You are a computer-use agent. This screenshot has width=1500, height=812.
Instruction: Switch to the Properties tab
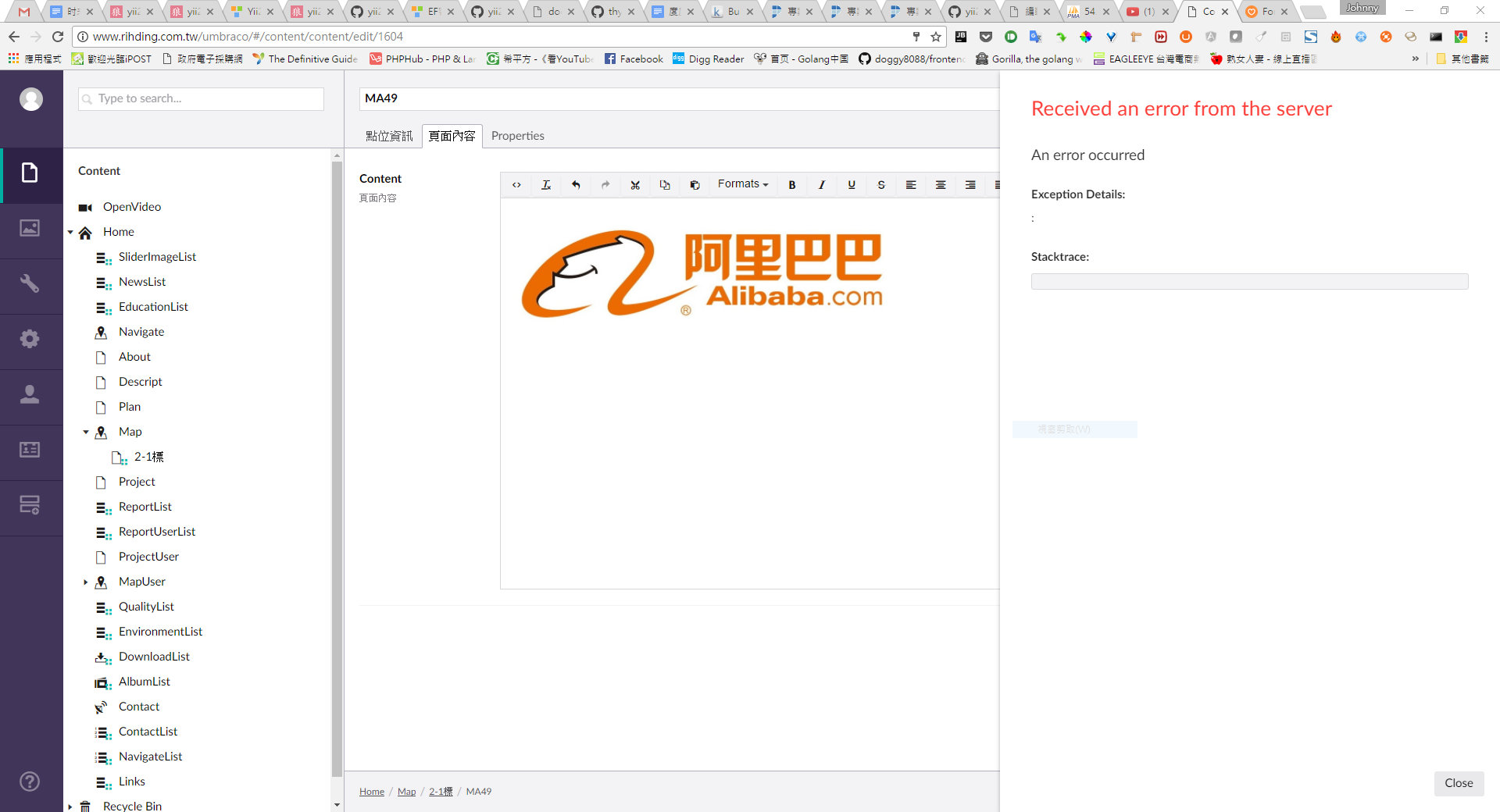pos(517,136)
